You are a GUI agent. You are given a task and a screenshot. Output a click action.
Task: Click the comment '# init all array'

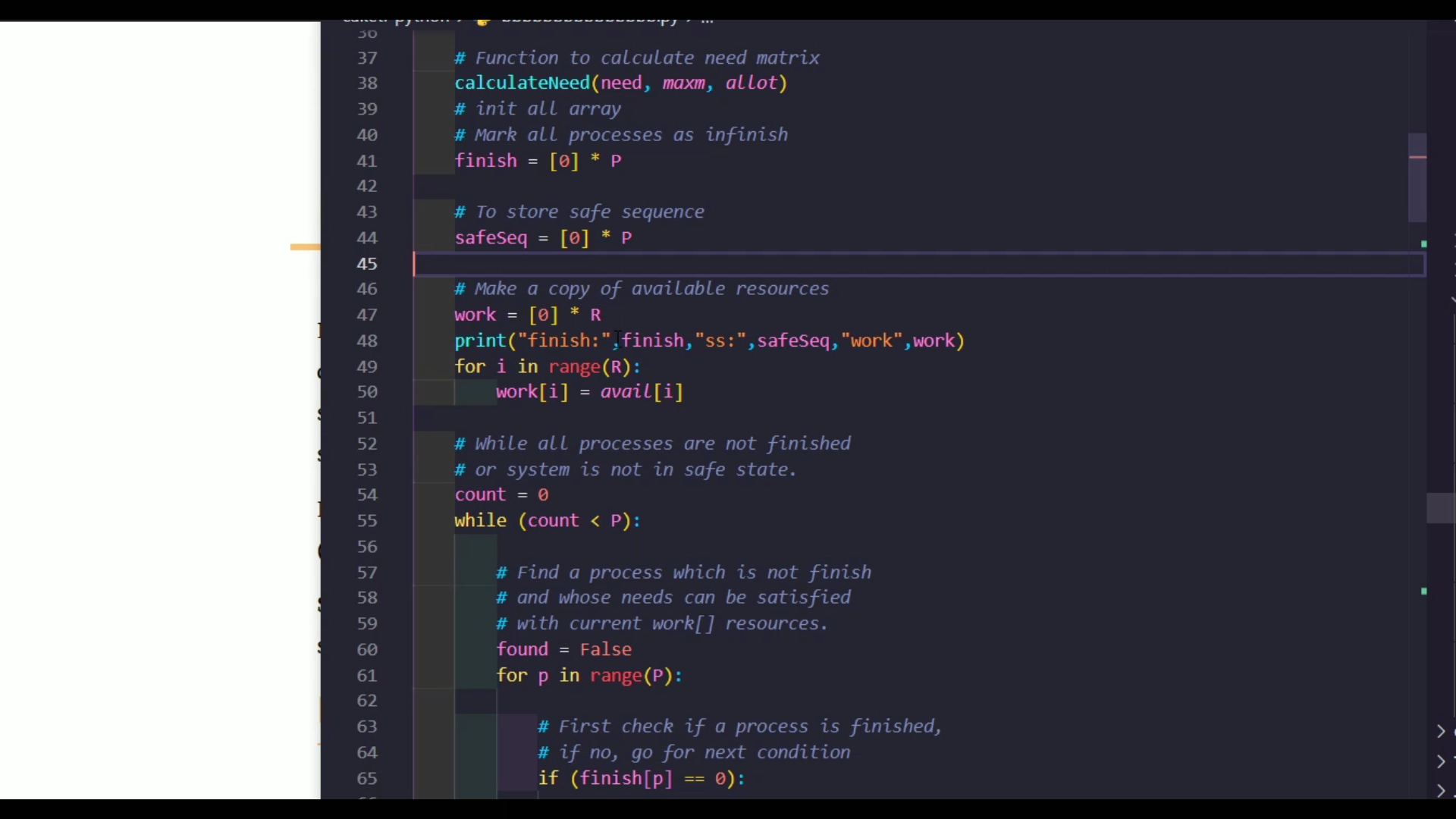538,109
